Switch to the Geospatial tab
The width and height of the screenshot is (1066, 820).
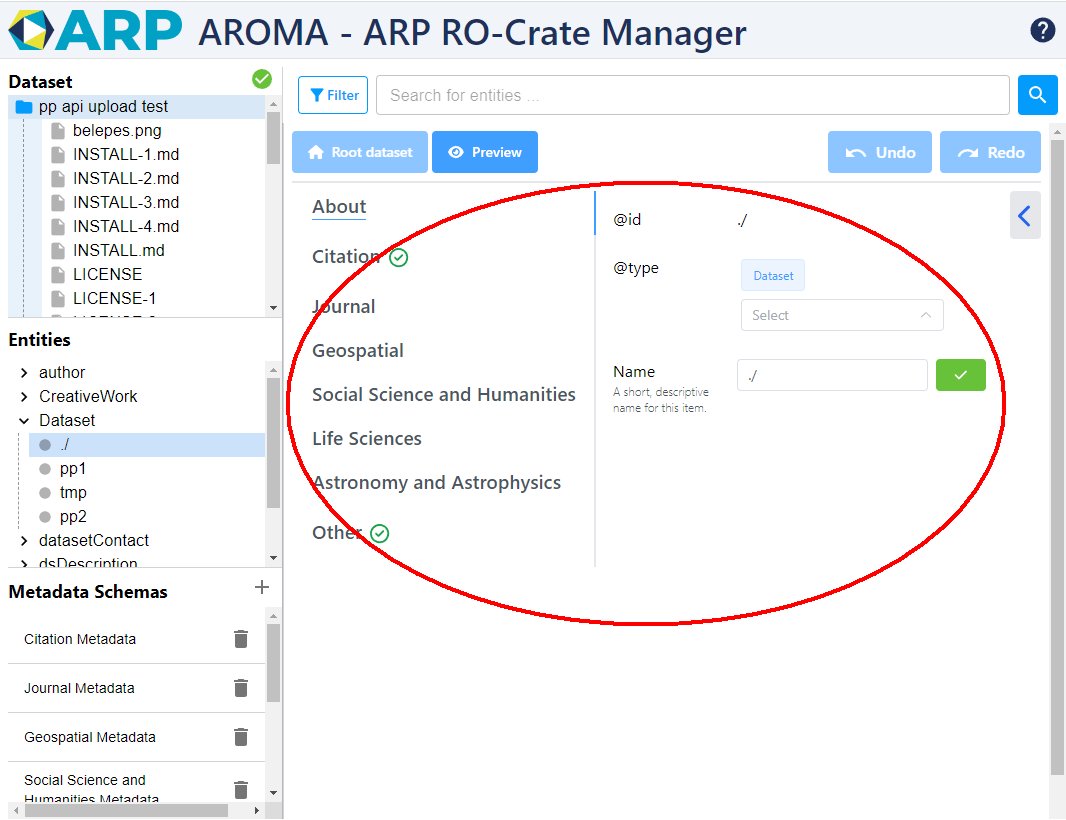click(358, 351)
